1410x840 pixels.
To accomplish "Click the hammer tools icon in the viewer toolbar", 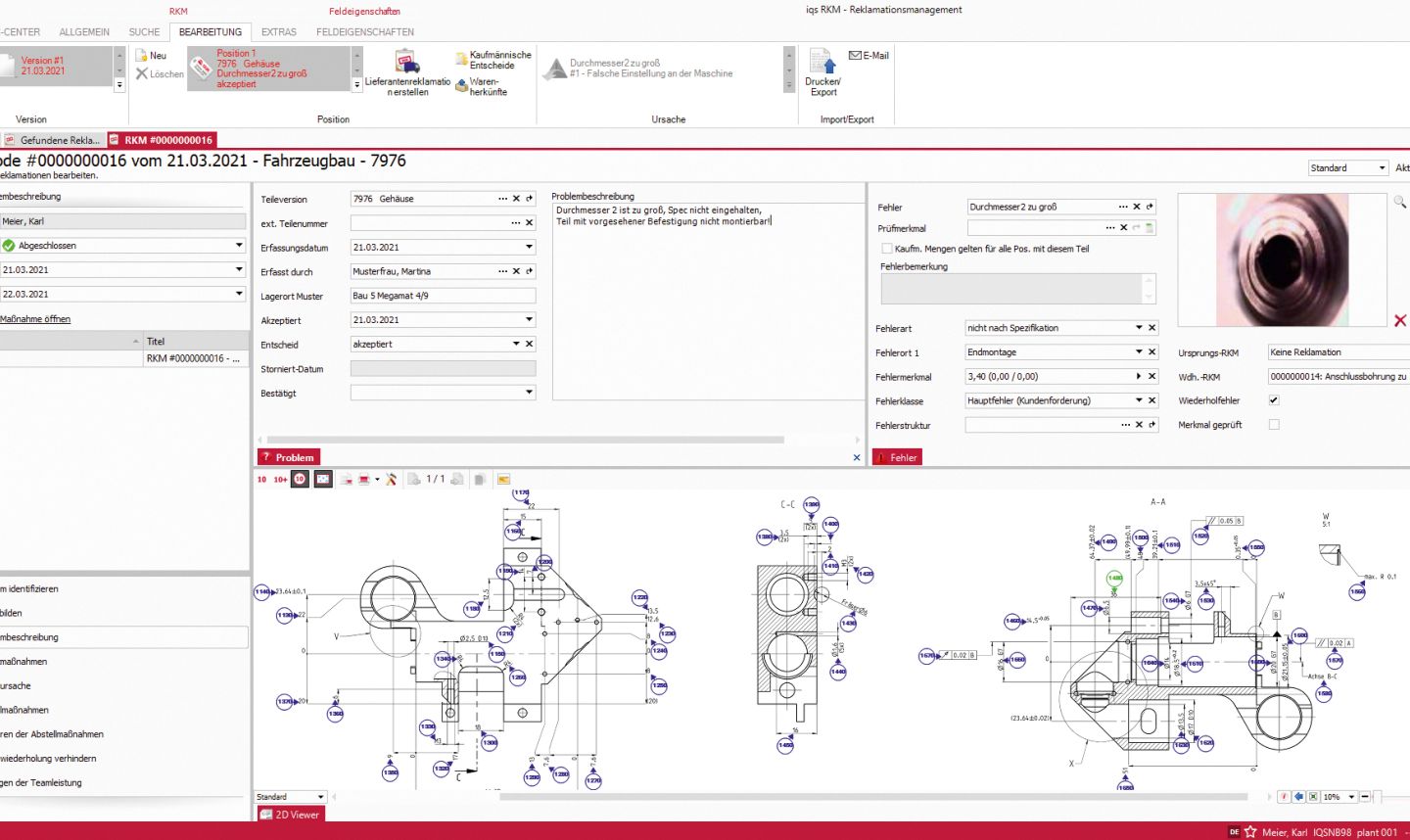I will [x=391, y=479].
